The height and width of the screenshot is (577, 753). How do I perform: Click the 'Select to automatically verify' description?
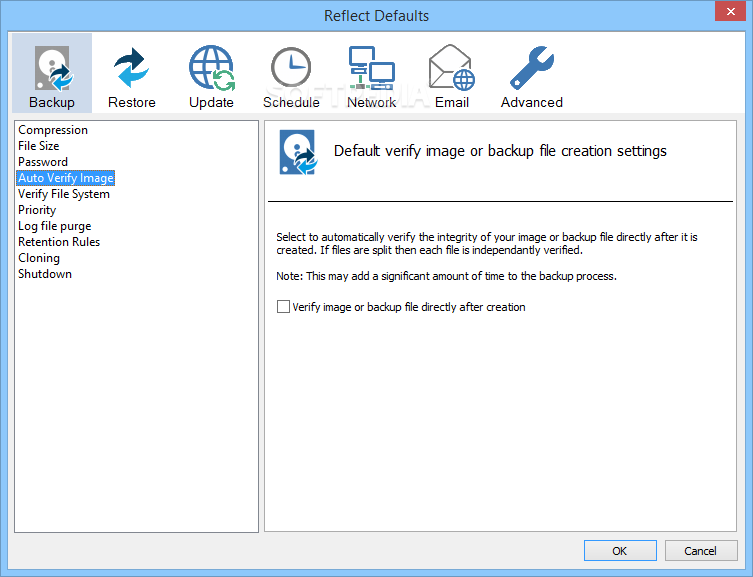pyautogui.click(x=486, y=243)
